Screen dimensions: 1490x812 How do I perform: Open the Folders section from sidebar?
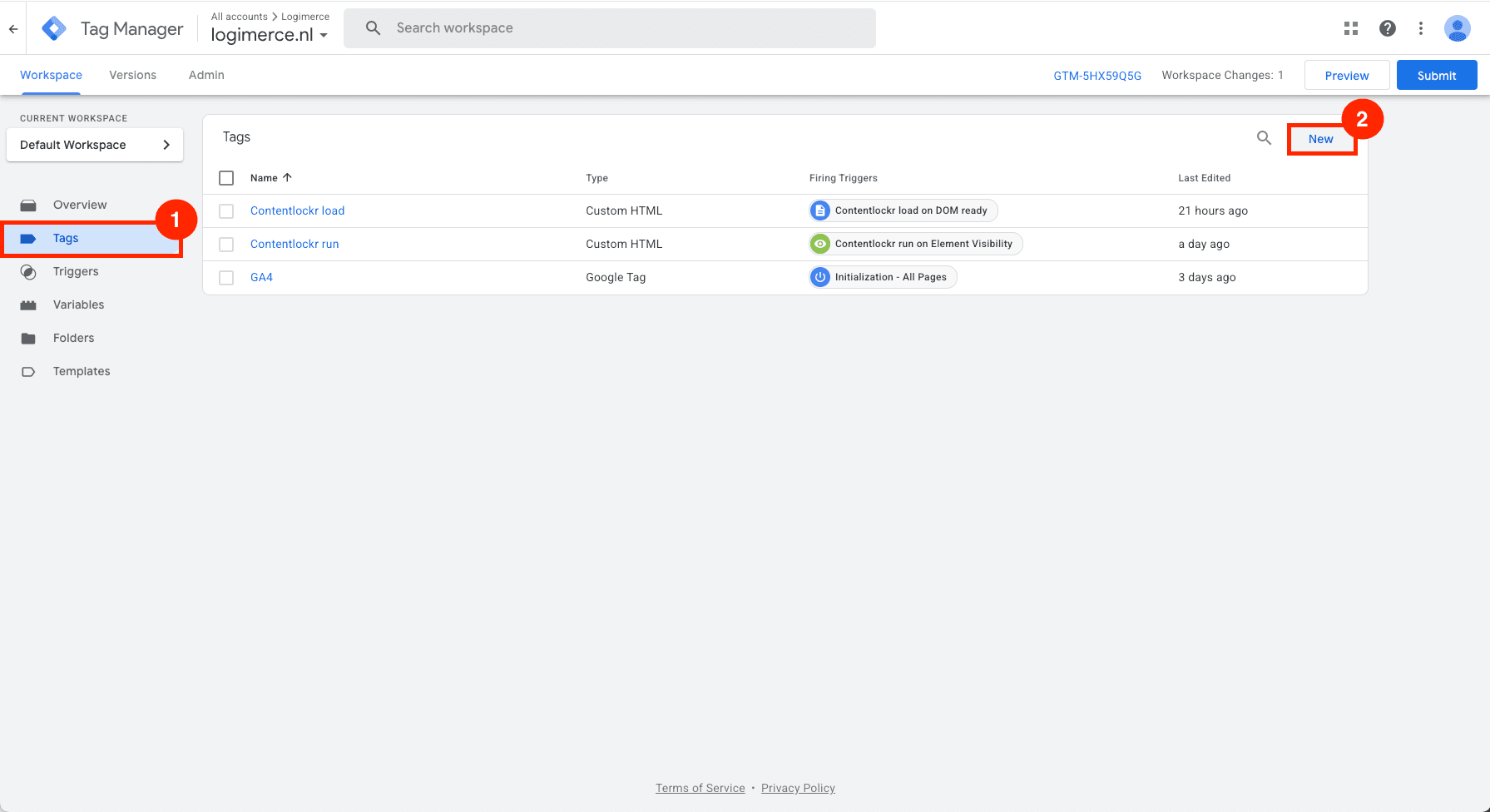tap(28, 338)
